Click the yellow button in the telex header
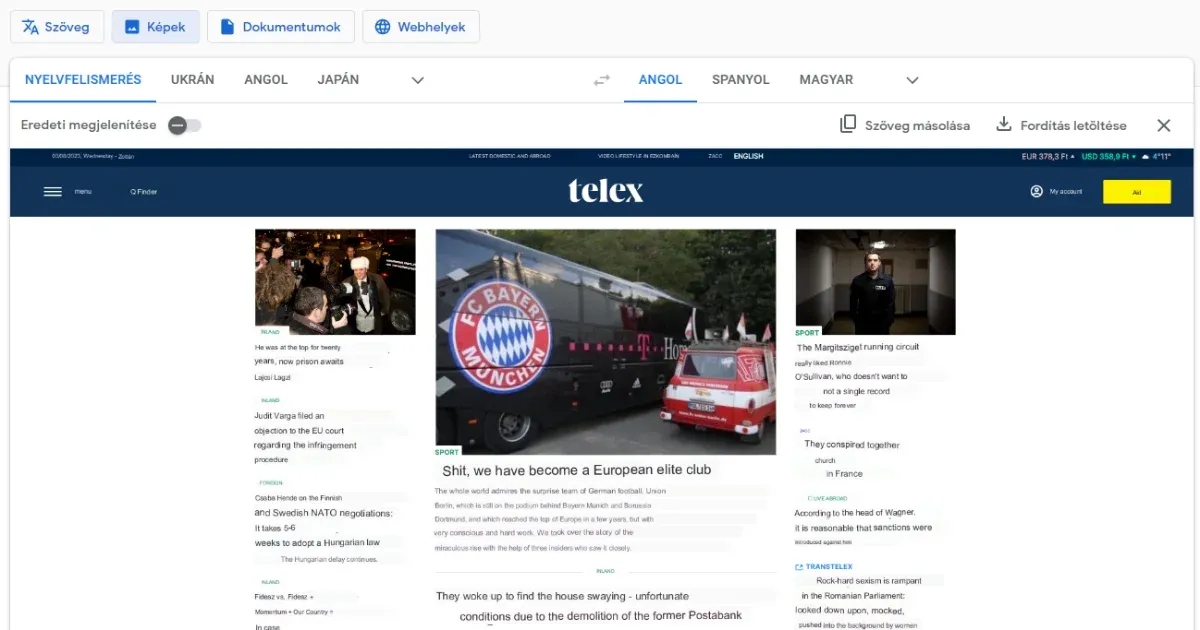 pyautogui.click(x=1137, y=192)
